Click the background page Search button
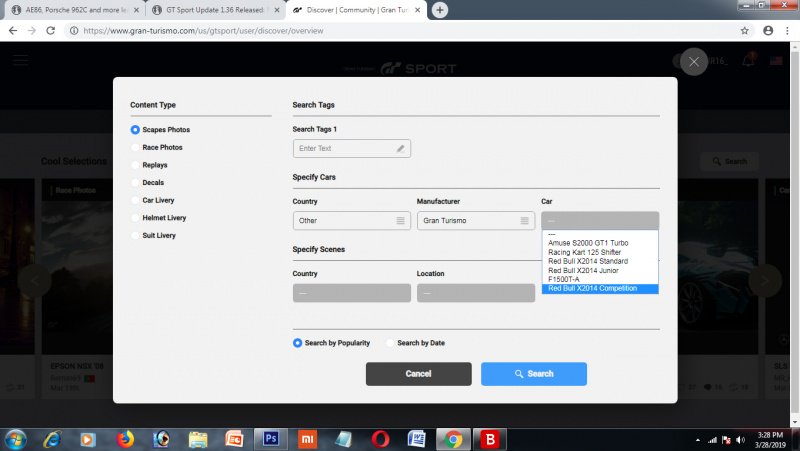The image size is (800, 451). (729, 161)
